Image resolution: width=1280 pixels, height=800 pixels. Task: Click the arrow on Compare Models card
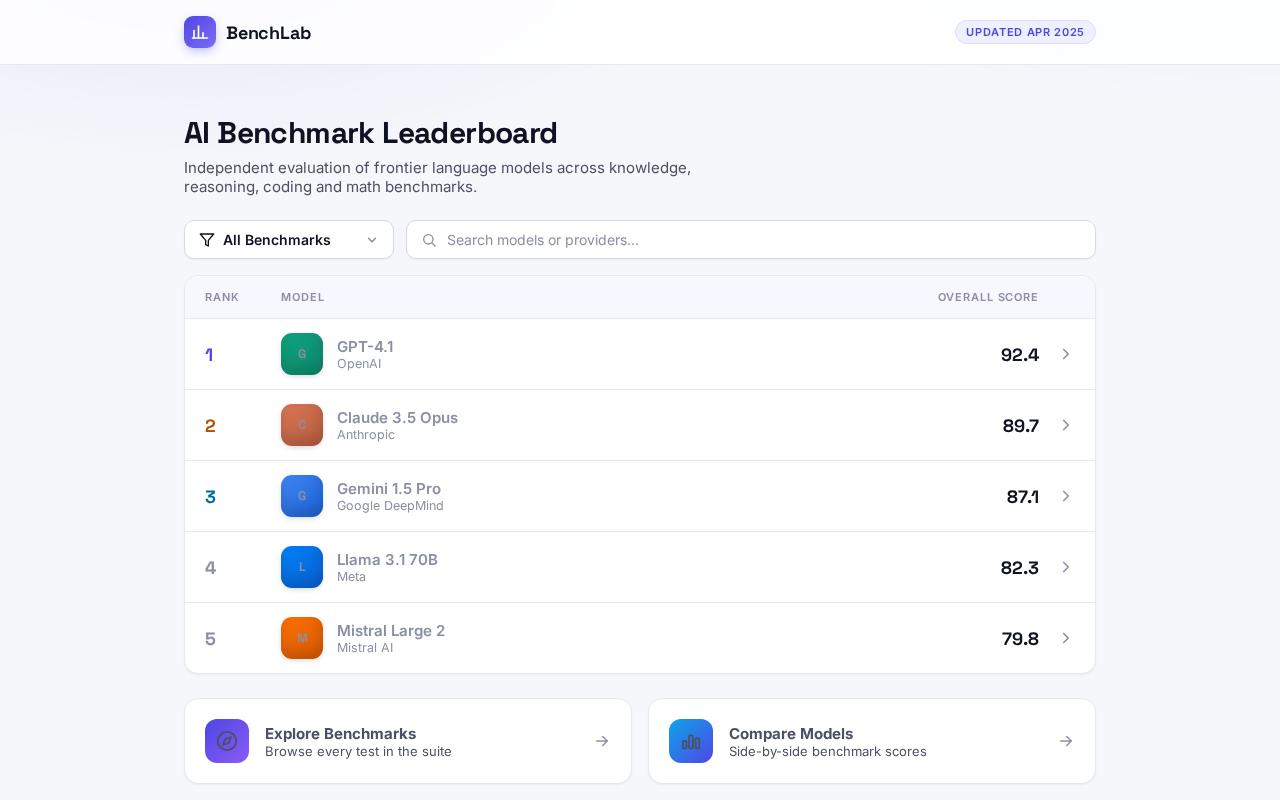pyautogui.click(x=1066, y=741)
